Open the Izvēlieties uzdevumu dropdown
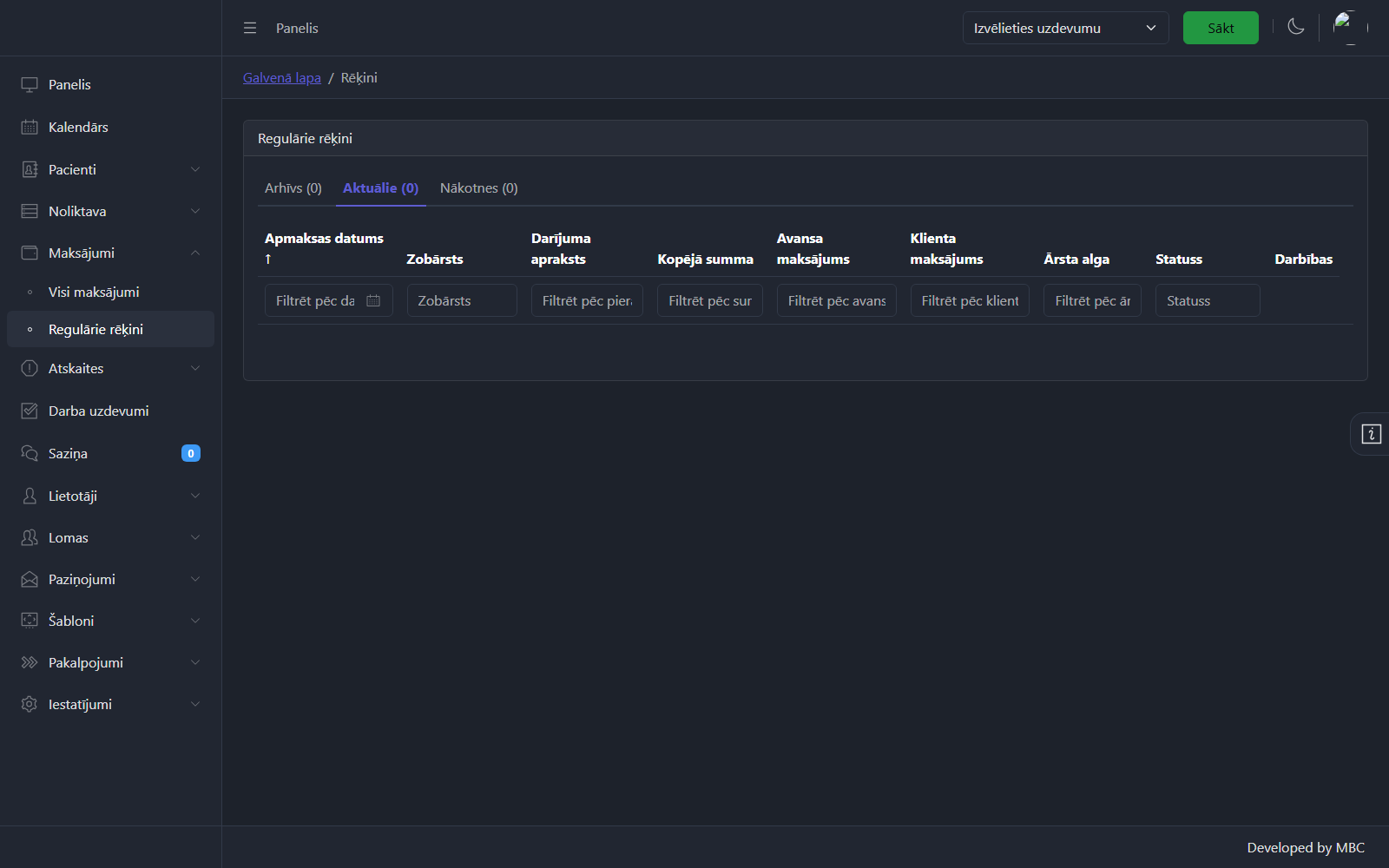This screenshot has width=1389, height=868. [1065, 28]
